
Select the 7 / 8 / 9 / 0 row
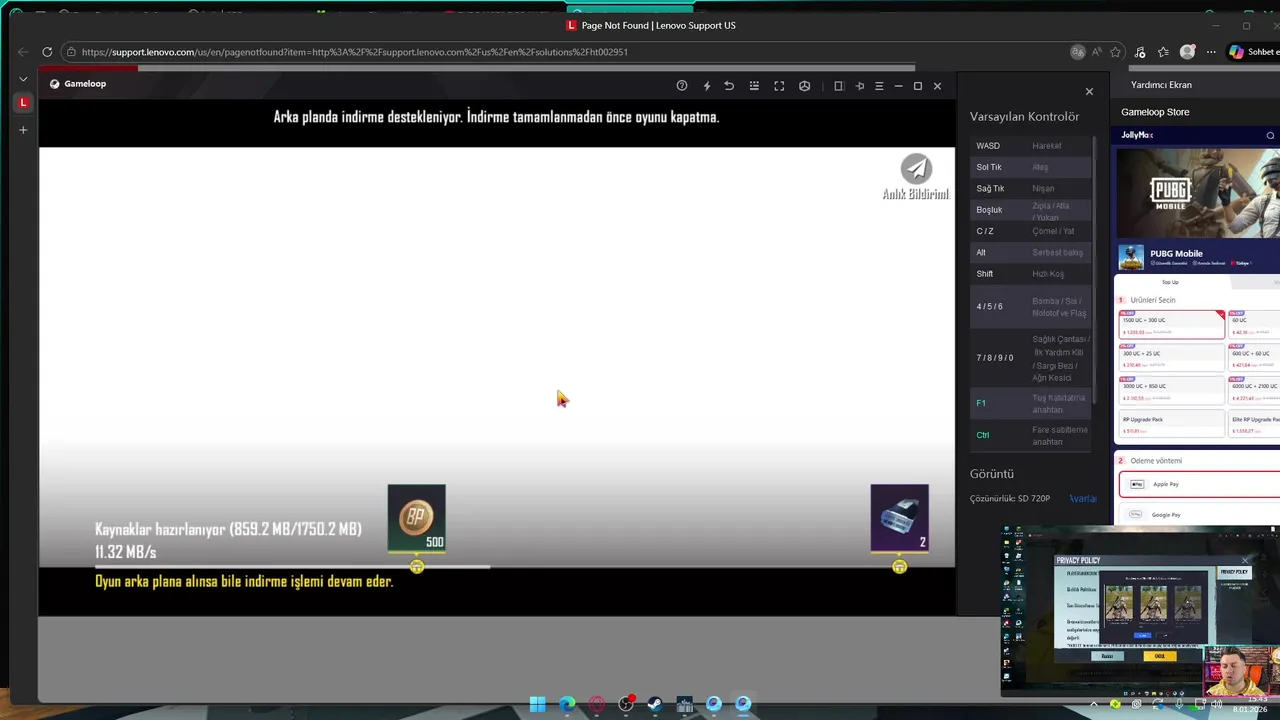(x=1030, y=358)
